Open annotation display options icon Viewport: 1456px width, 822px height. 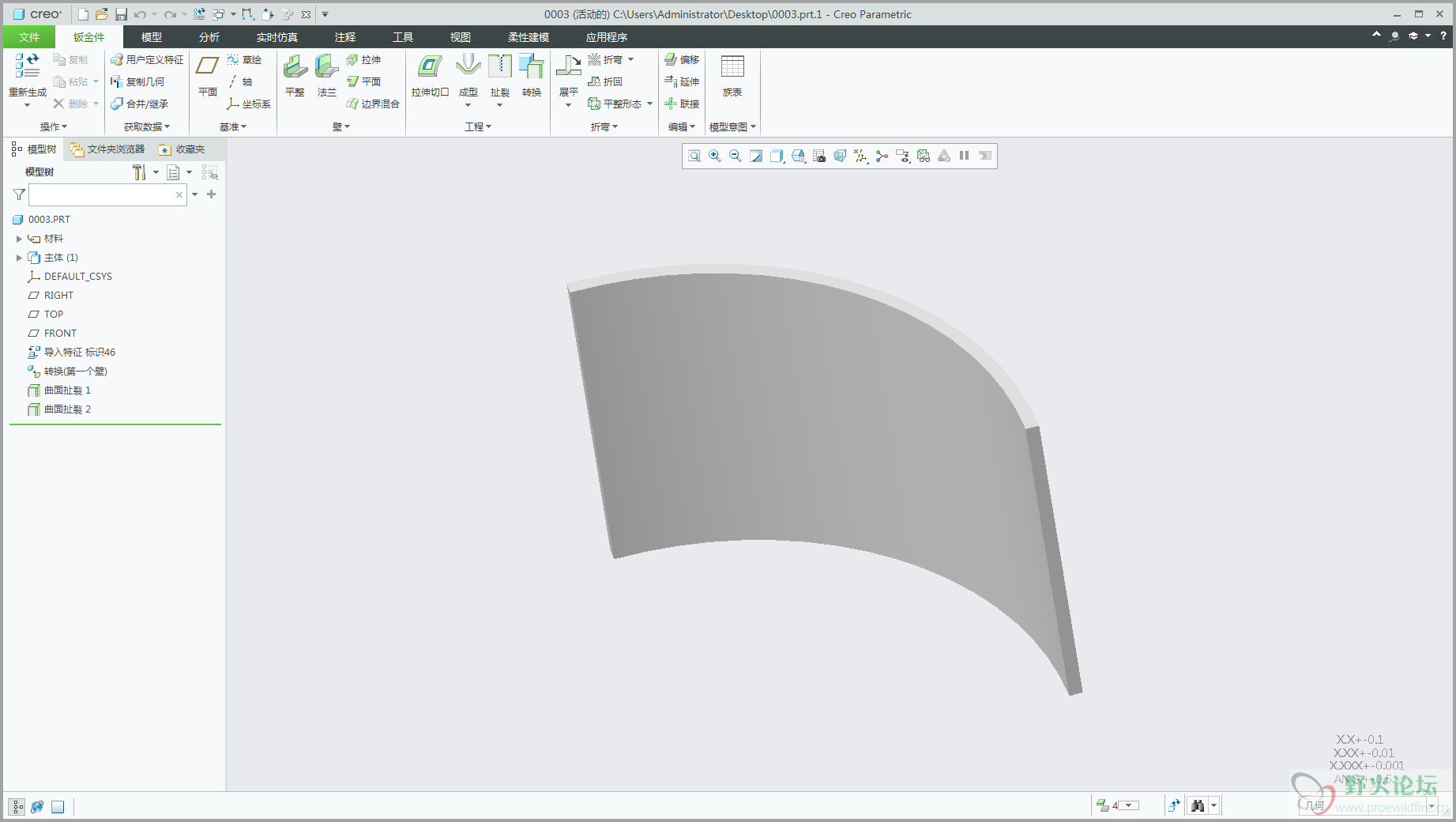click(x=903, y=156)
